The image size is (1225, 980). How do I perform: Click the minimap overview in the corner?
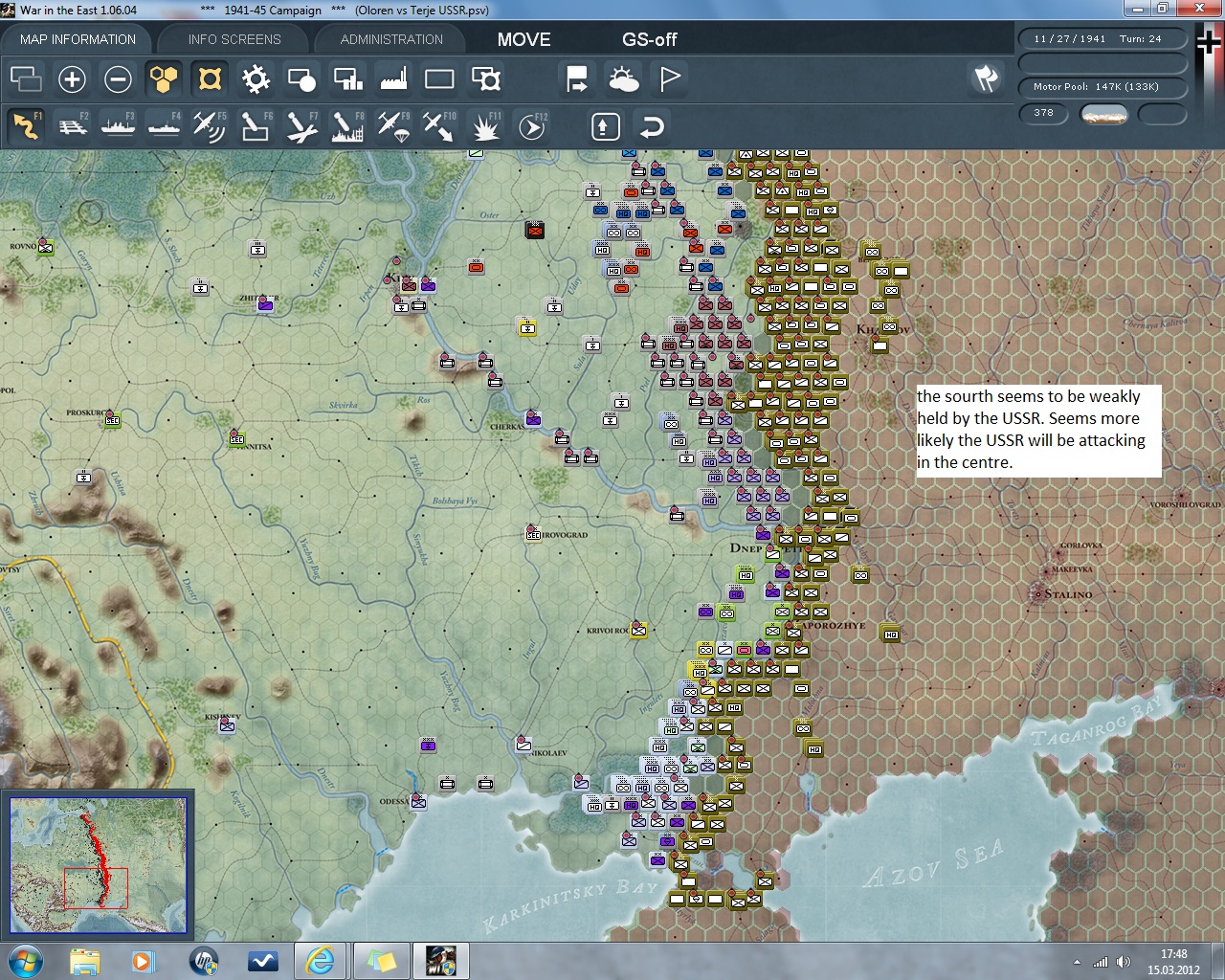tap(98, 864)
